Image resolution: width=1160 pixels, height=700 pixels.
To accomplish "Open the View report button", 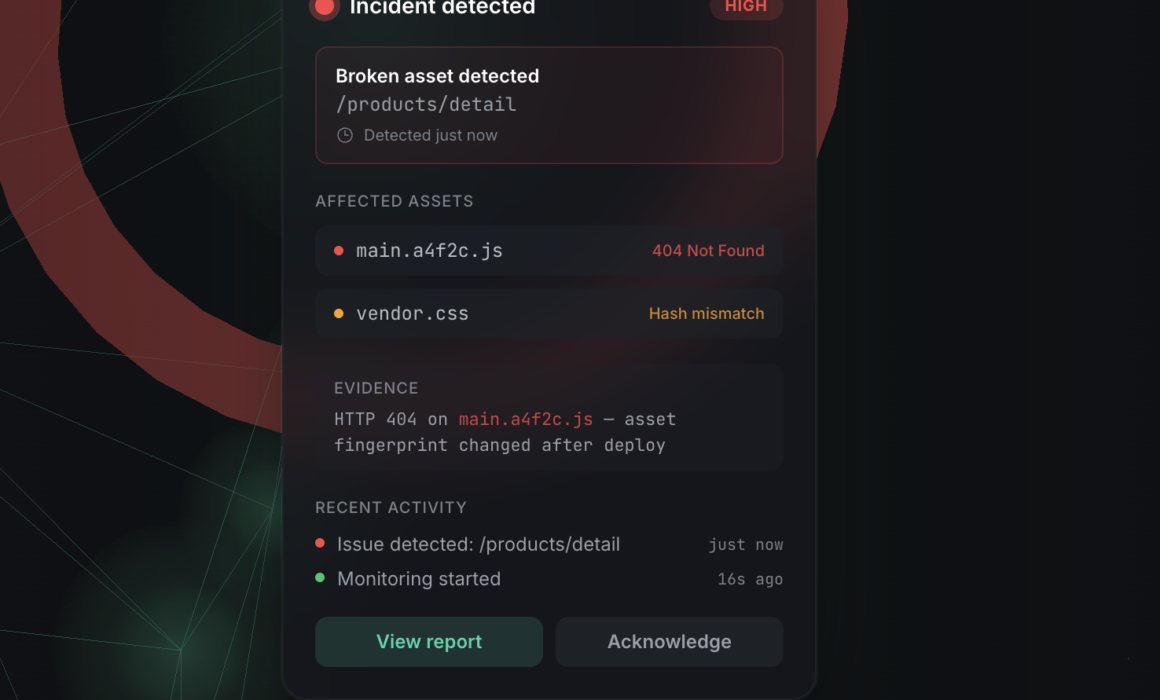I will pos(429,642).
